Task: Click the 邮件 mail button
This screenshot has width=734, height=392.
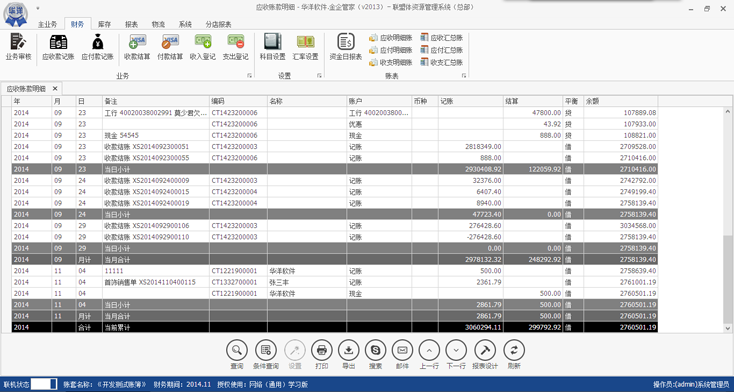Action: pyautogui.click(x=402, y=350)
